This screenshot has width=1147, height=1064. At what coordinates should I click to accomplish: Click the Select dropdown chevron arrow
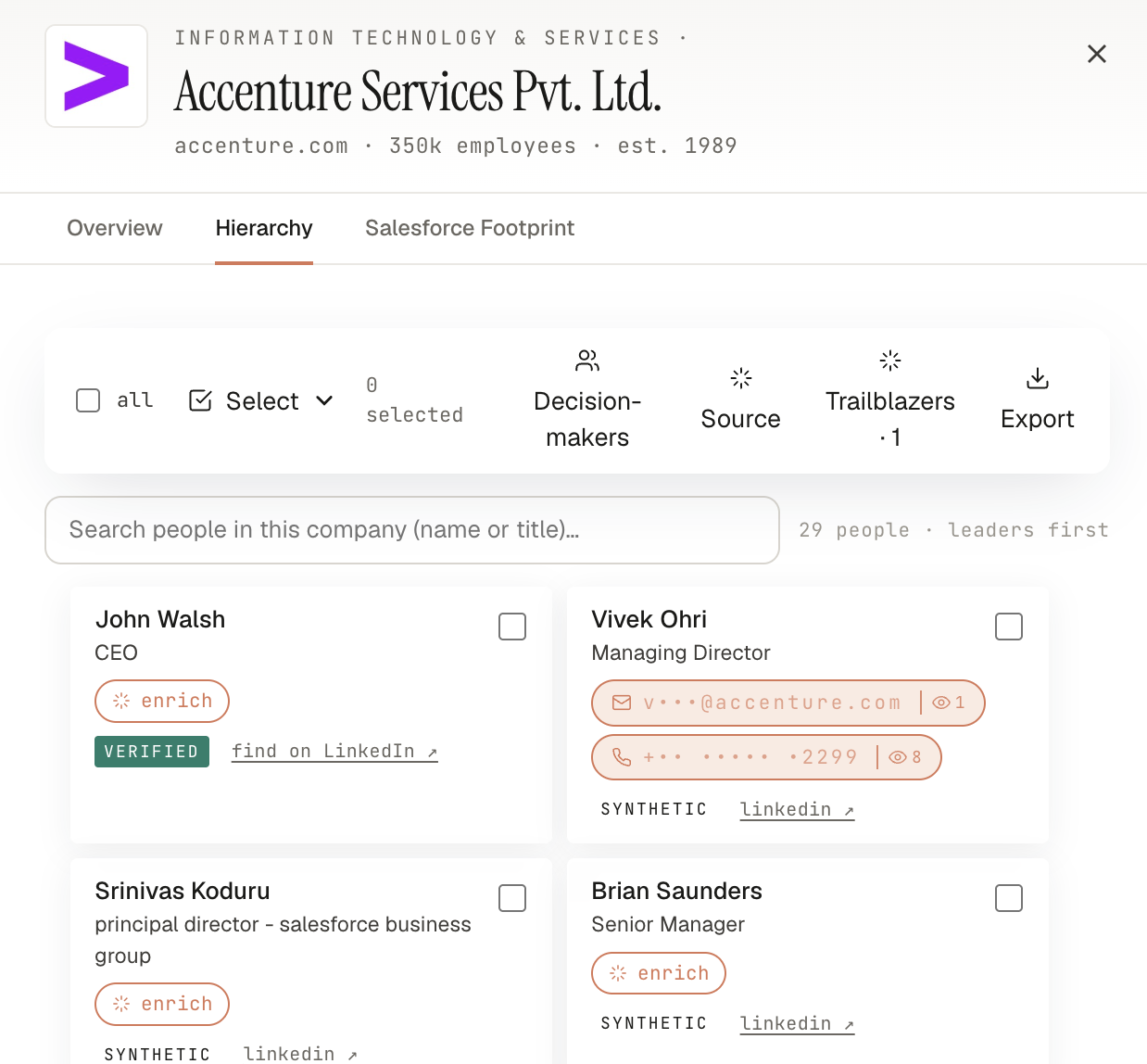(x=324, y=400)
